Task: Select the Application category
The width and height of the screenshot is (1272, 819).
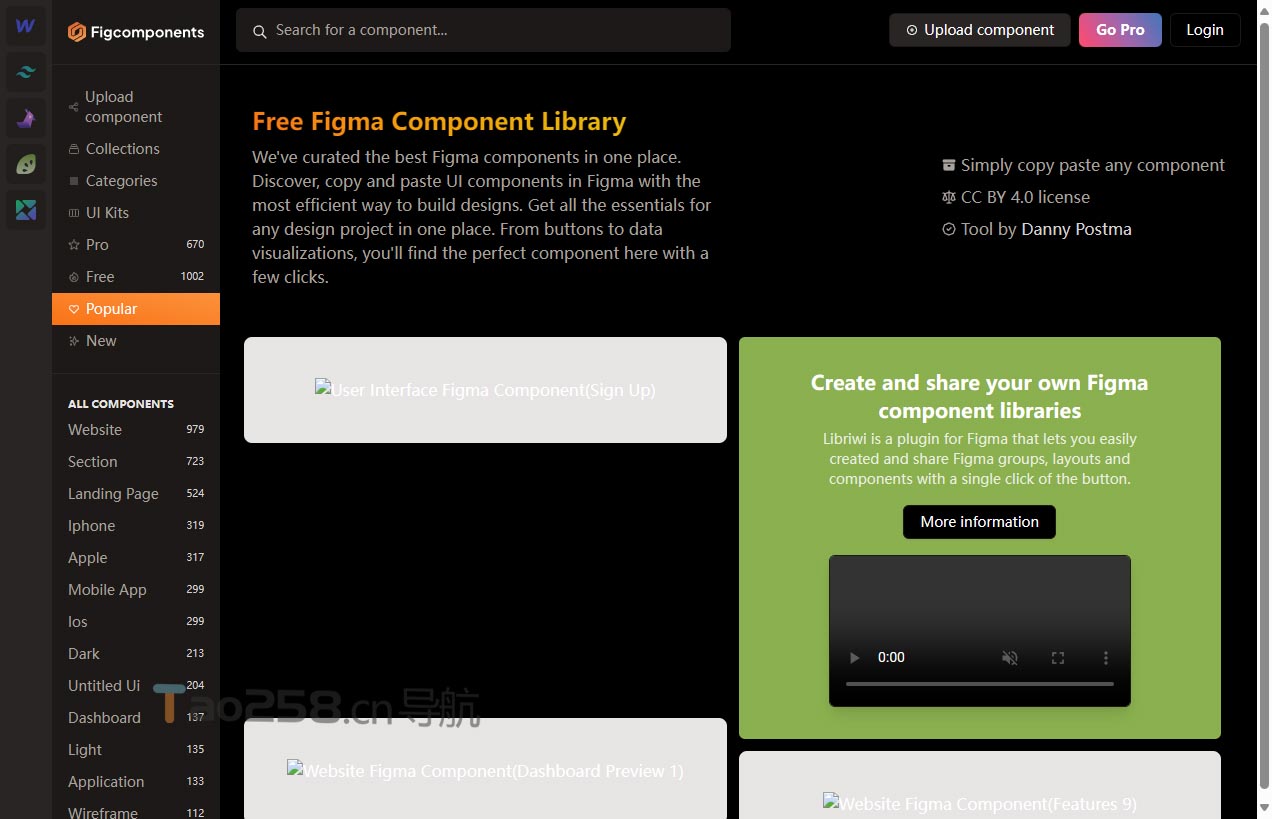Action: [136, 782]
